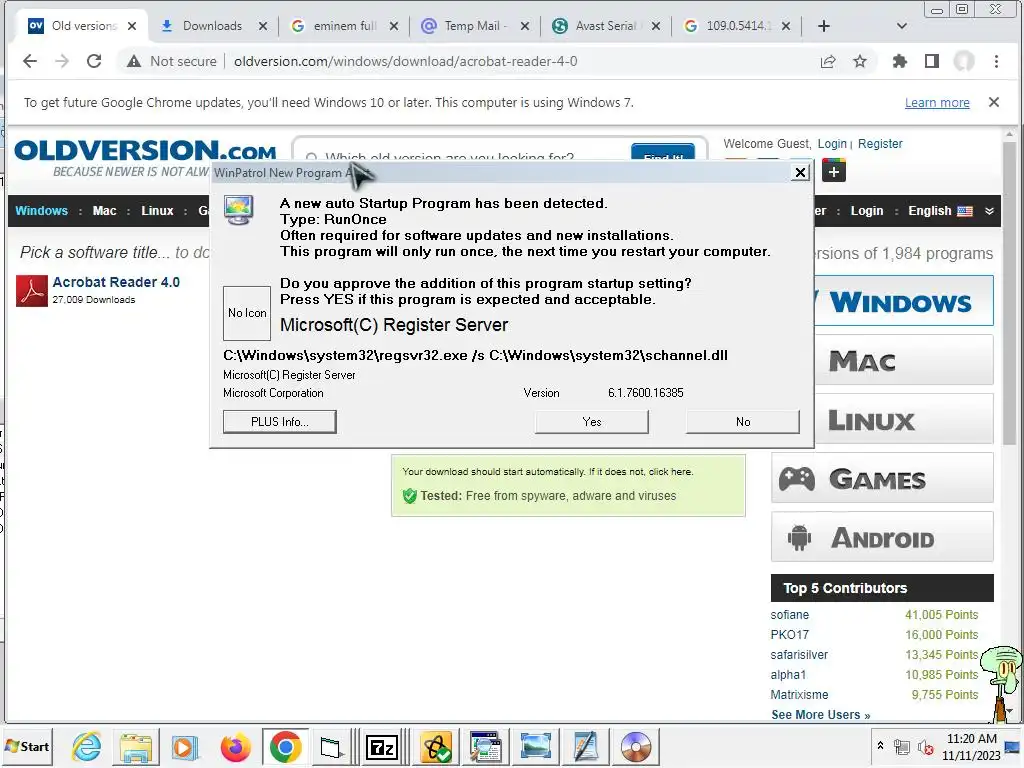
Task: Click the page vertical scrollbar thumb
Action: [x=1010, y=293]
